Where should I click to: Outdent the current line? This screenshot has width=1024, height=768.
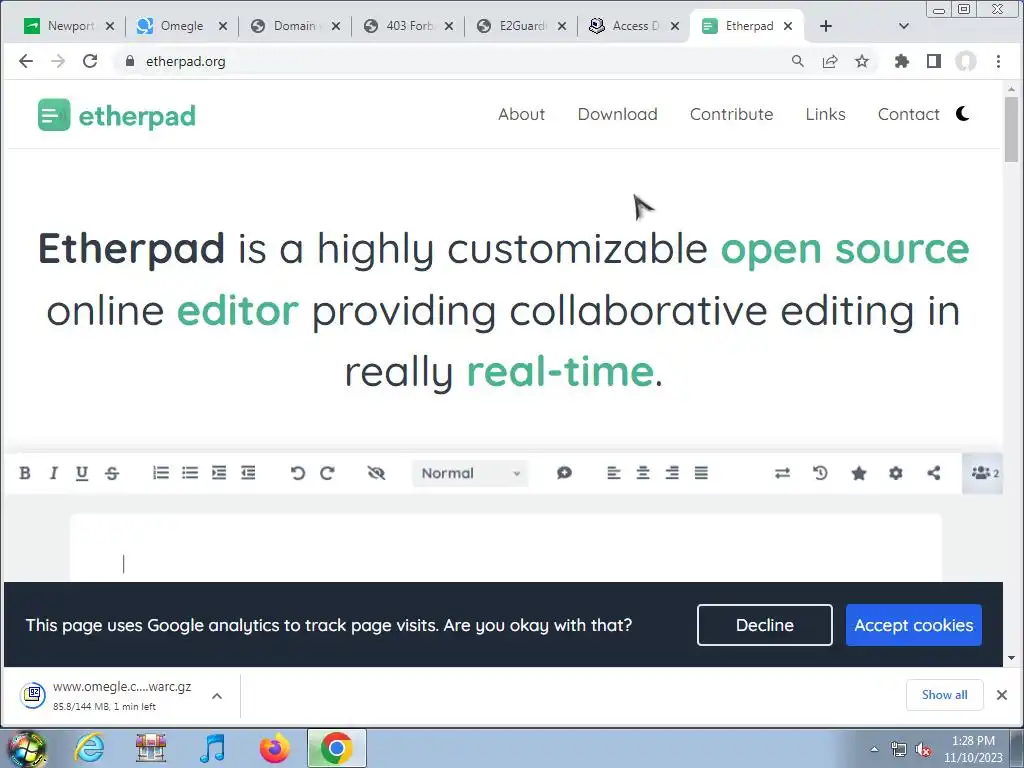[248, 473]
